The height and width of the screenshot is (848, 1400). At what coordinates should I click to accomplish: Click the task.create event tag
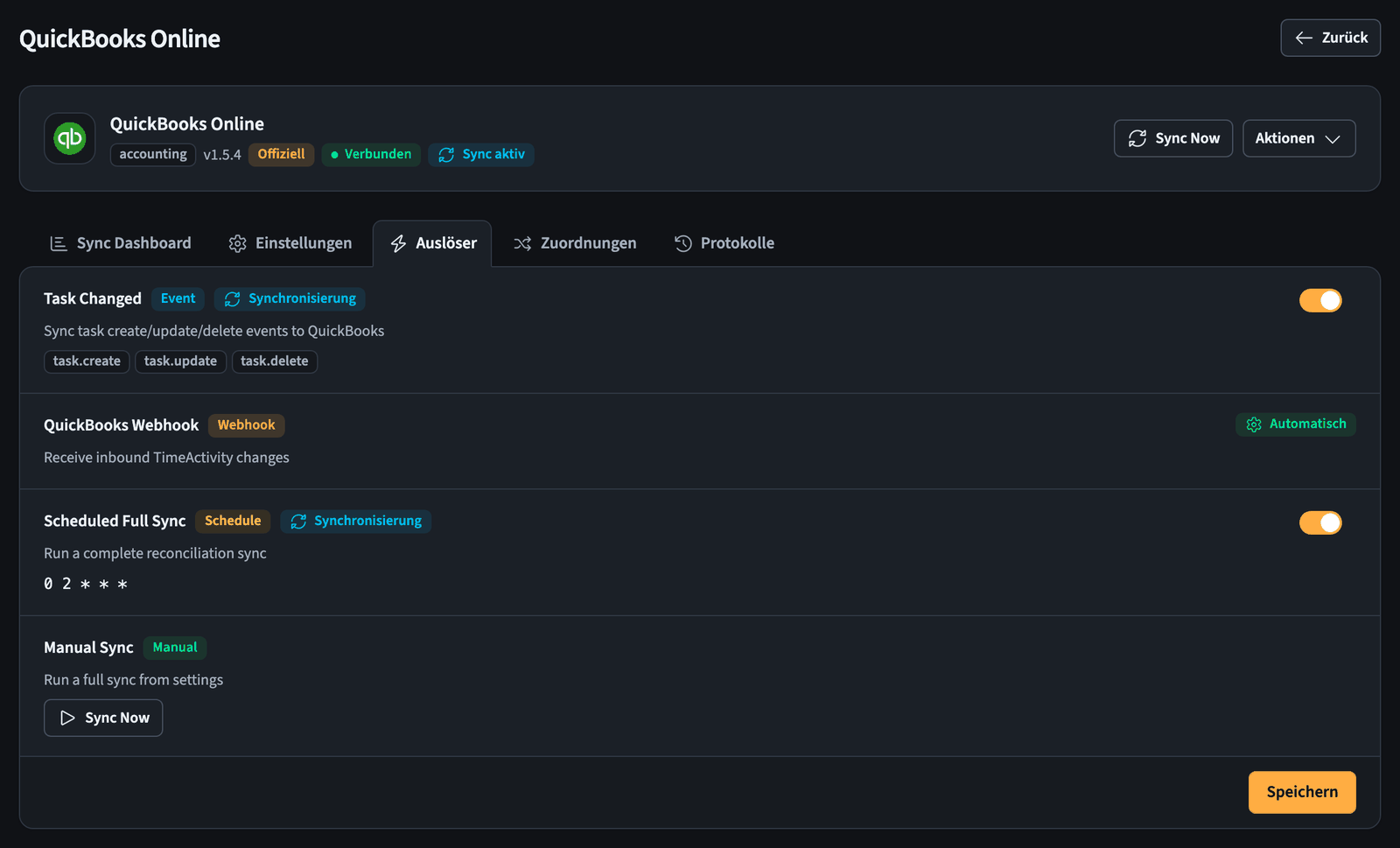87,361
